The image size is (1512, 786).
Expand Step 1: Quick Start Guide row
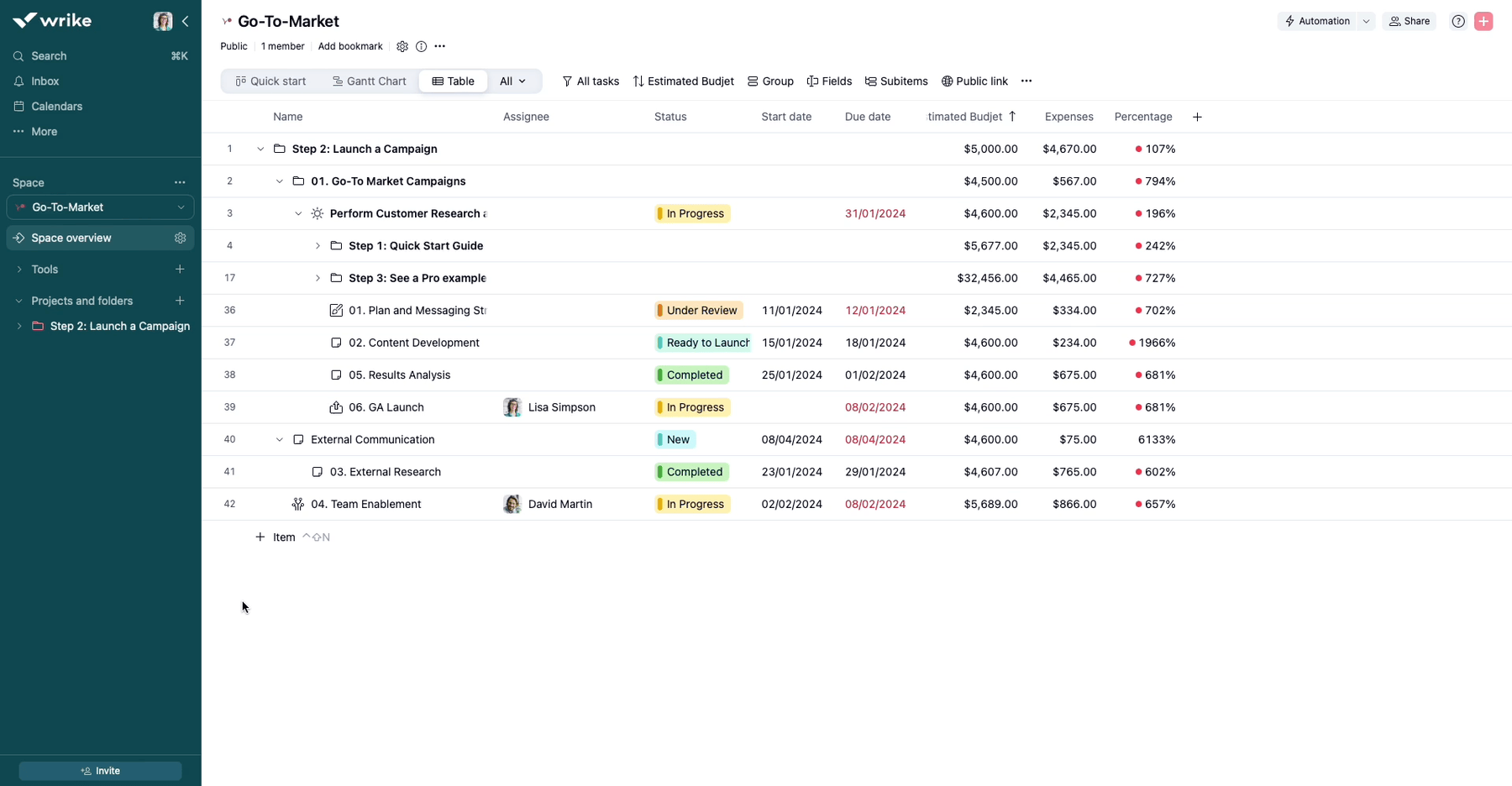pyautogui.click(x=318, y=246)
